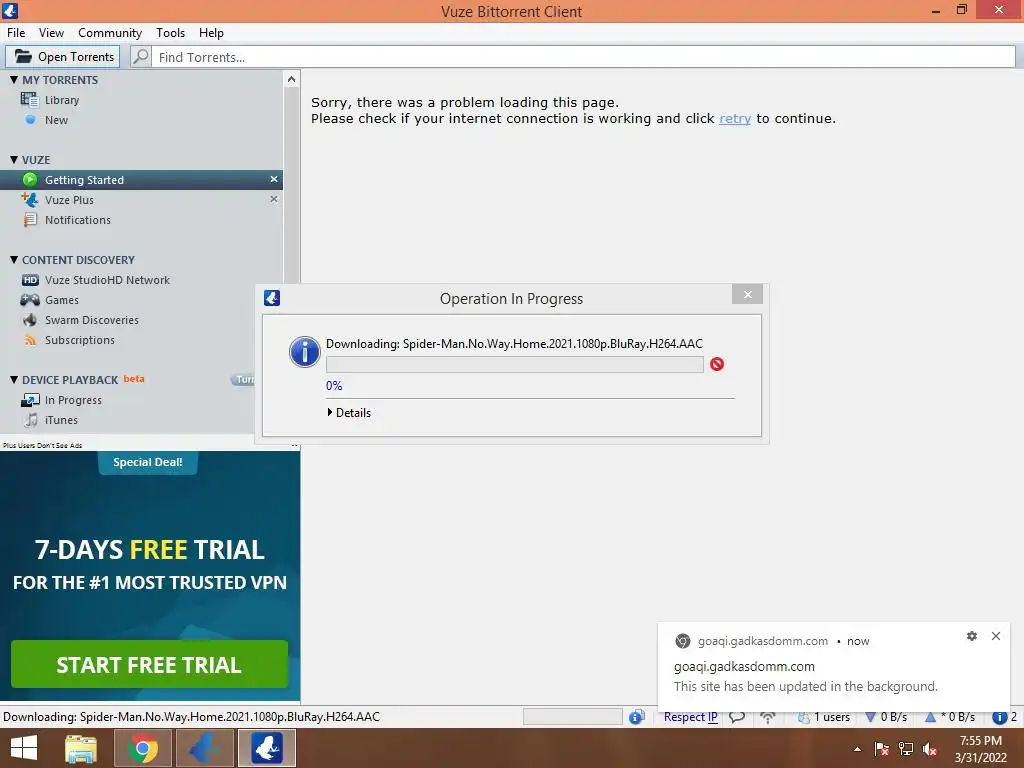This screenshot has width=1024, height=768.
Task: Dismiss the goaqi.gadkasdomm.com notification
Action: (996, 636)
